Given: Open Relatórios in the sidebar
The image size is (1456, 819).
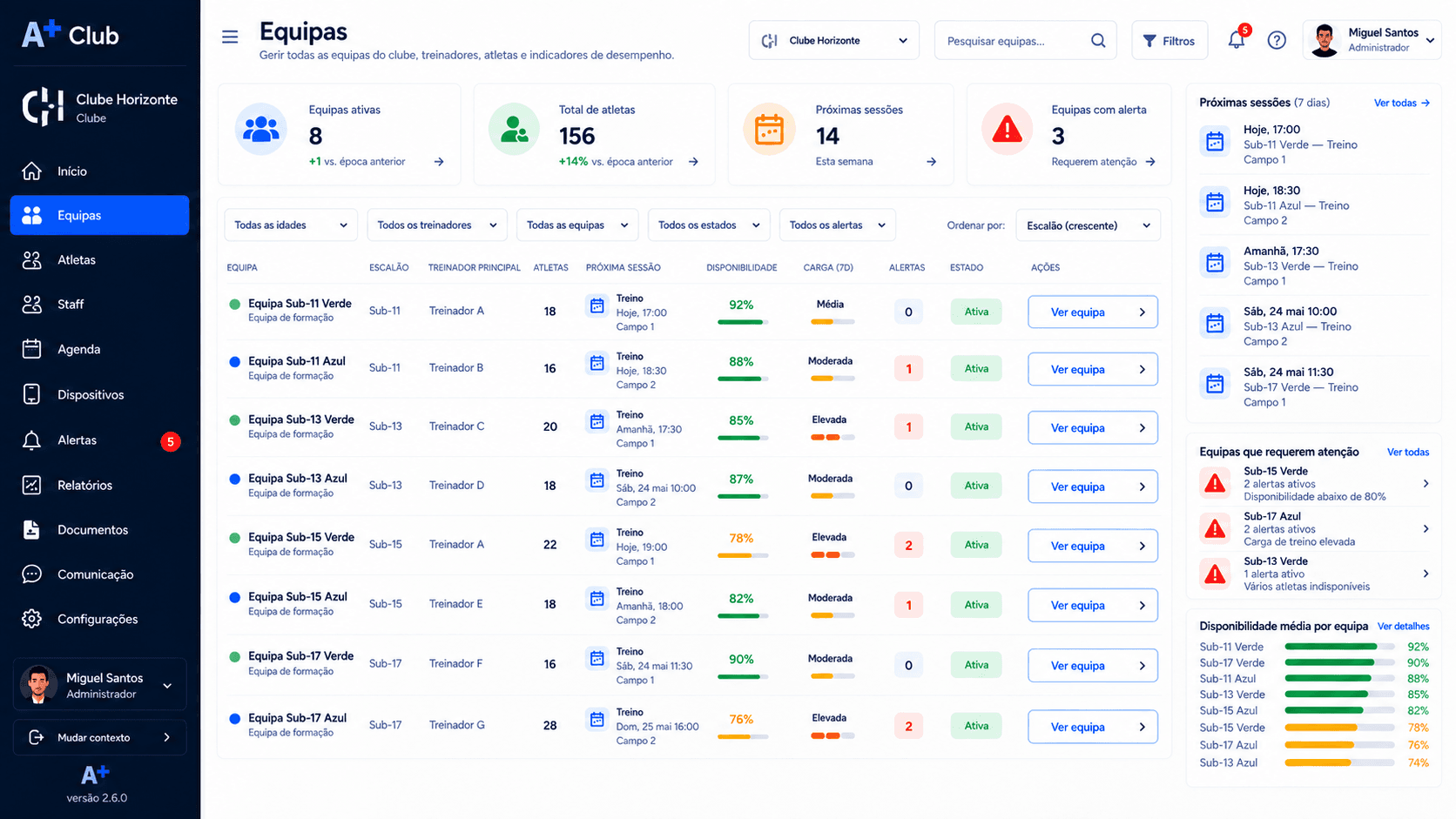Looking at the screenshot, I should coord(99,485).
